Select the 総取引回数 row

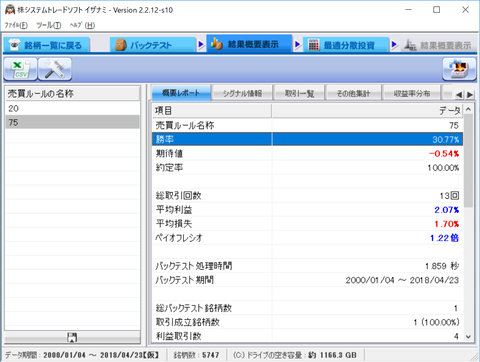click(x=308, y=195)
